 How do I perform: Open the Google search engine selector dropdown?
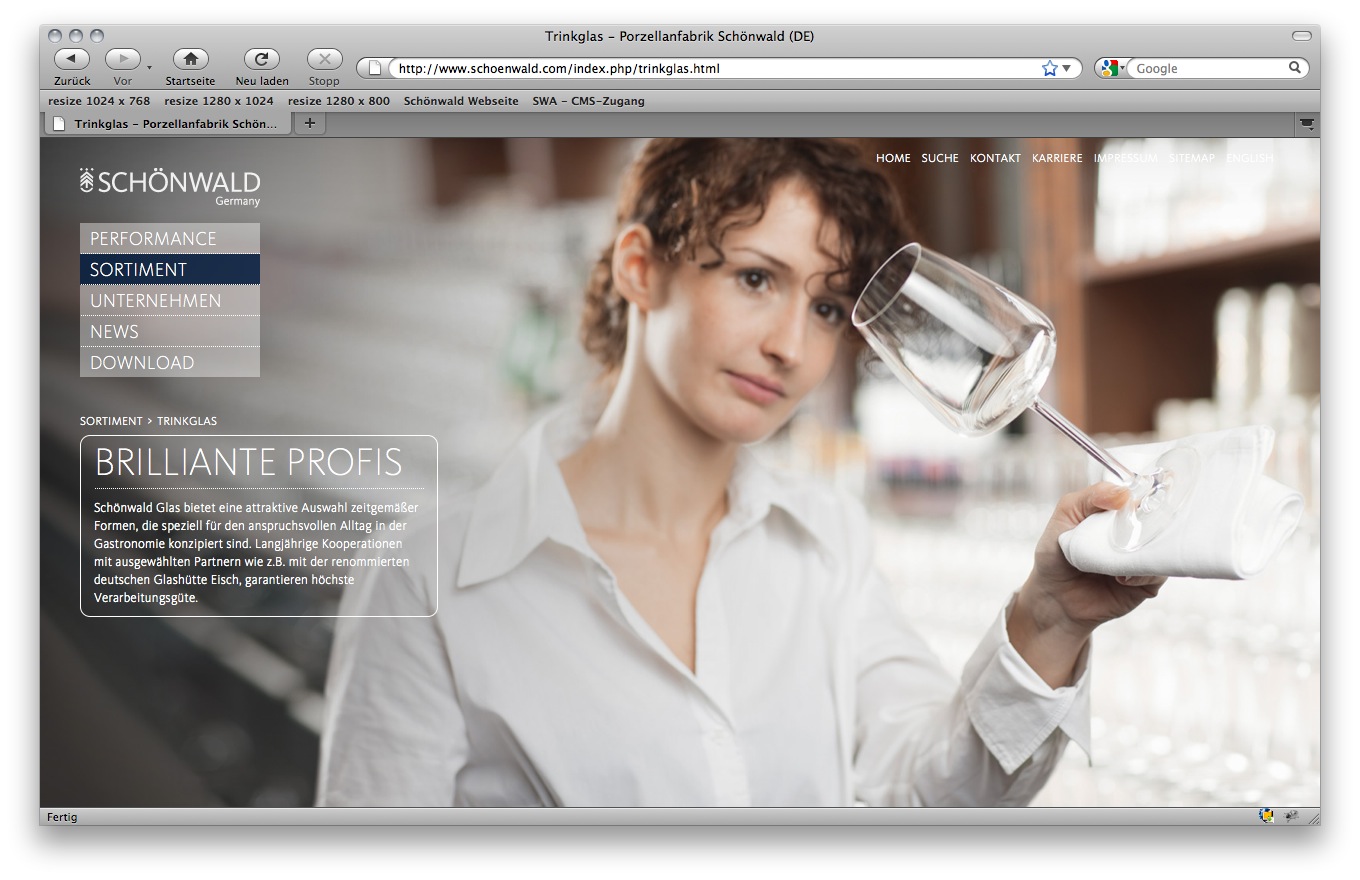(1112, 69)
